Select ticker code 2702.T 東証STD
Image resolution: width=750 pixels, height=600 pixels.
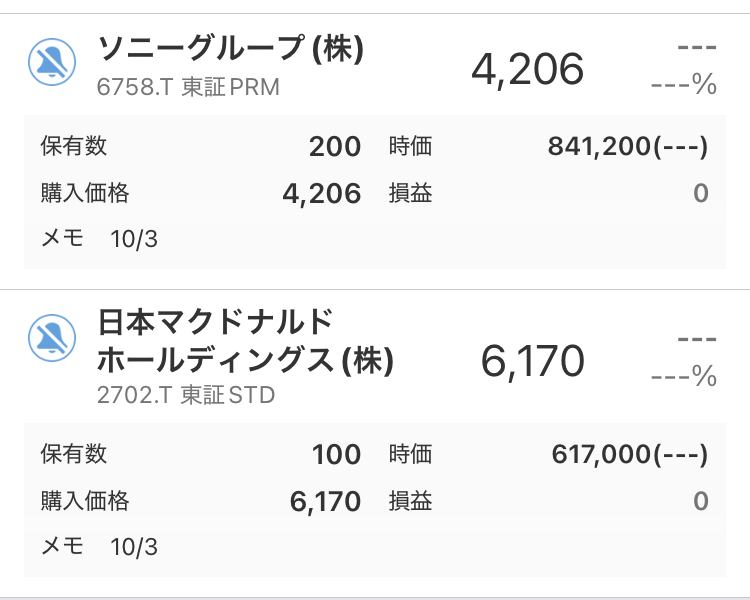point(185,395)
